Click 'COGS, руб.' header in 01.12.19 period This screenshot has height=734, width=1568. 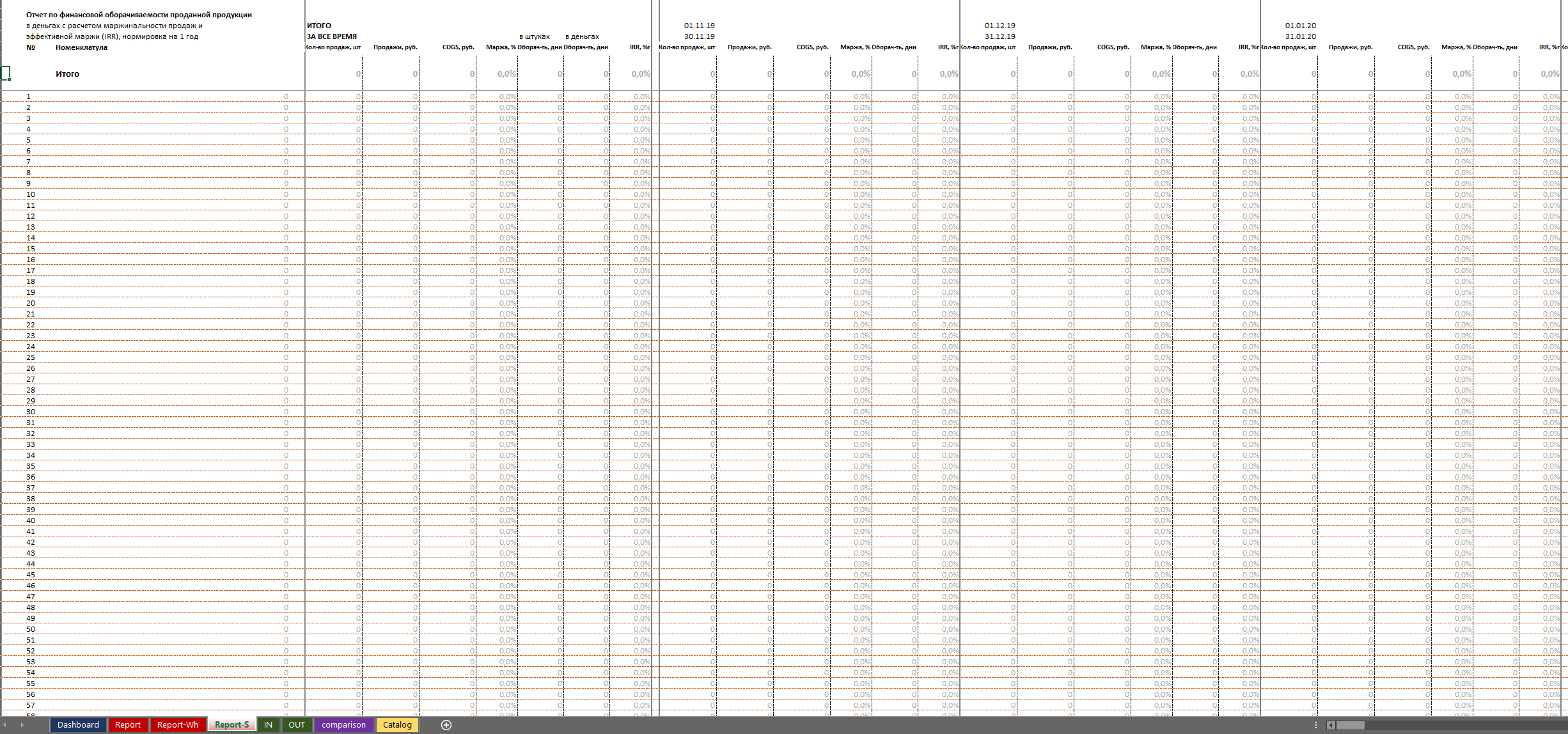tap(1113, 47)
